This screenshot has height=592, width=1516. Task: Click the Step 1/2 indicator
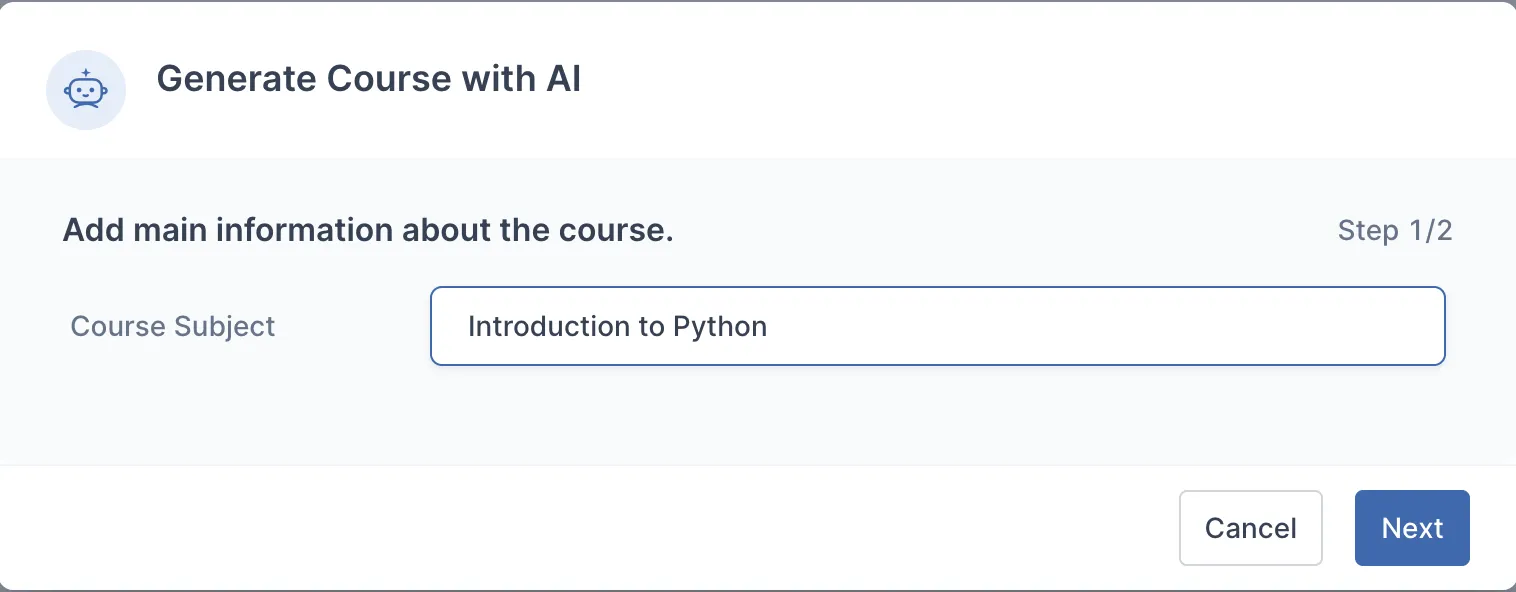click(x=1394, y=231)
